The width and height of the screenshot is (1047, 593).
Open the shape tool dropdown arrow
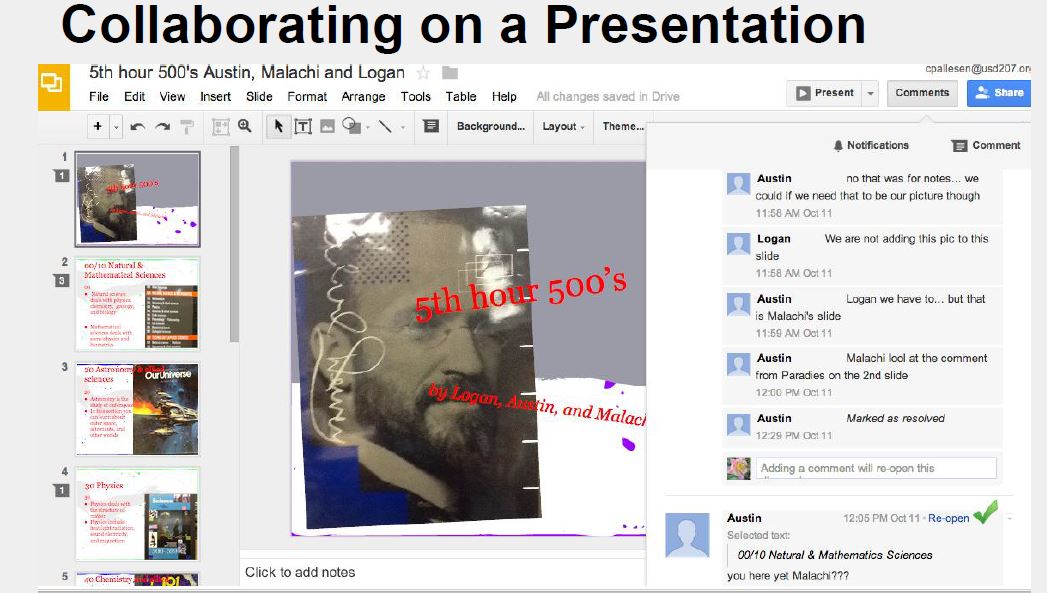pos(368,126)
